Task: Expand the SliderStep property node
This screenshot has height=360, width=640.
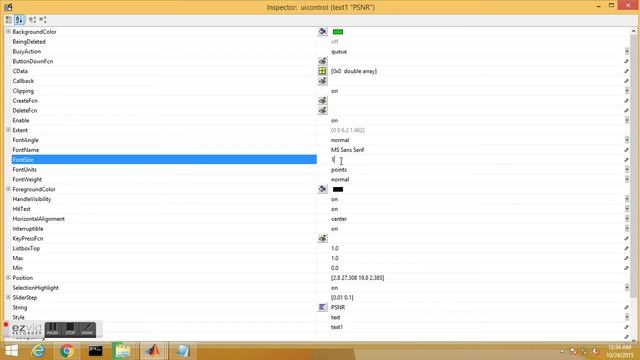Action: [8, 297]
